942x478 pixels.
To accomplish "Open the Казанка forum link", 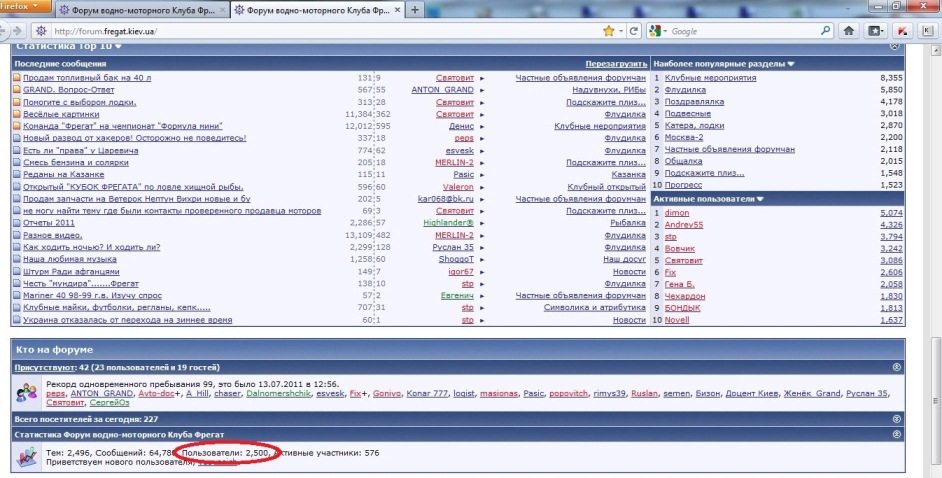I will pos(628,175).
